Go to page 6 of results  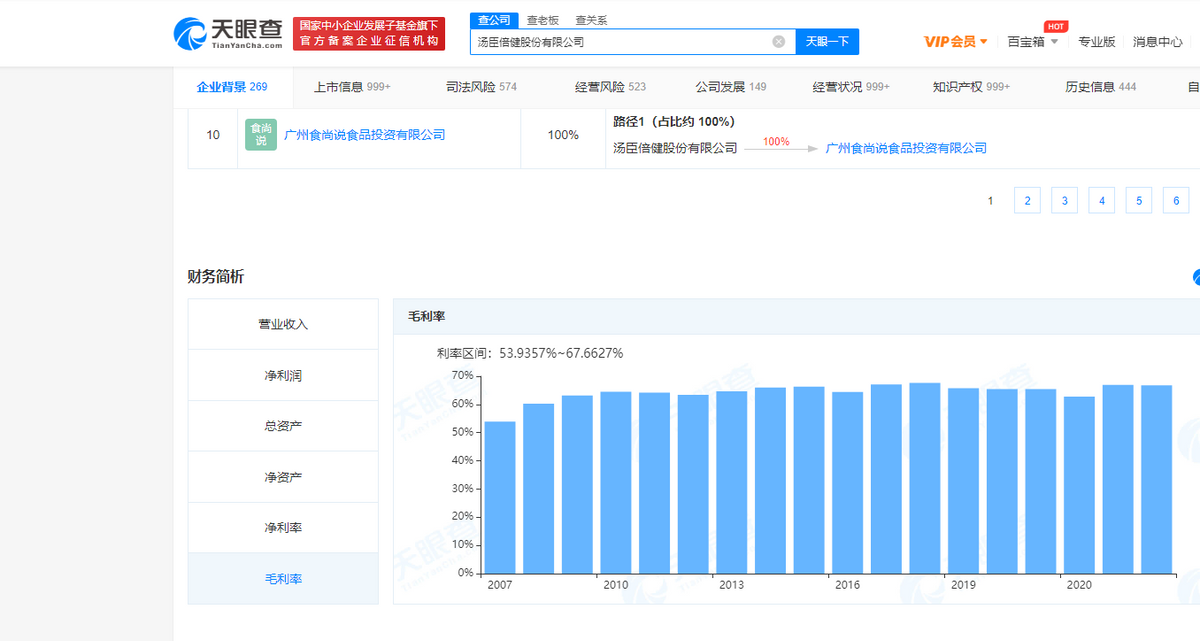coord(1175,200)
